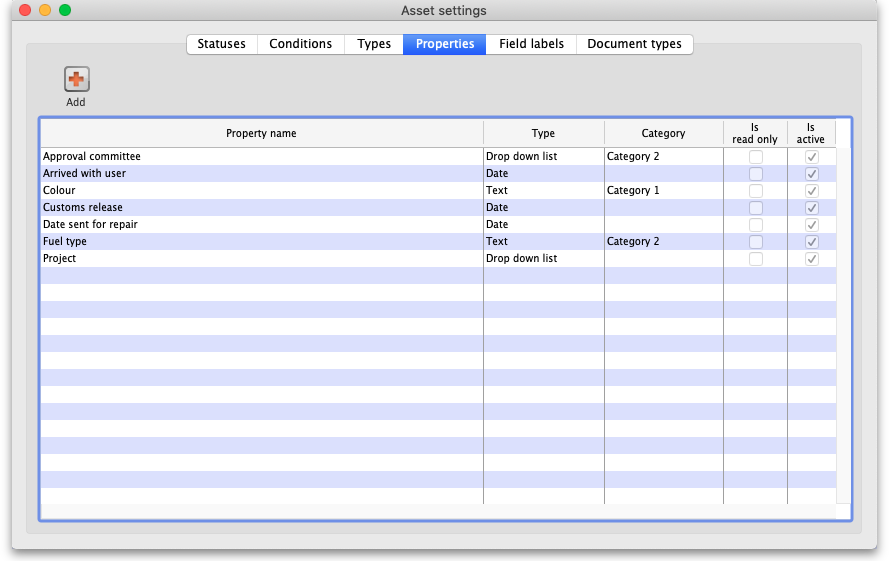Click the Add property plus icon

coord(77,80)
